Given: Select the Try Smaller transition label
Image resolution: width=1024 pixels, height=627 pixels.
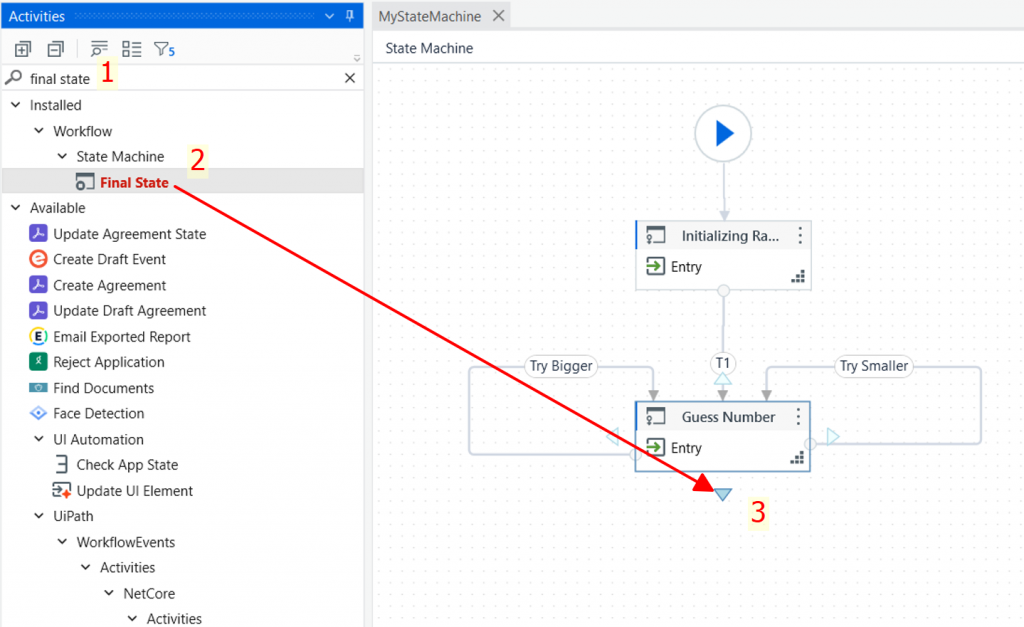Looking at the screenshot, I should 874,366.
